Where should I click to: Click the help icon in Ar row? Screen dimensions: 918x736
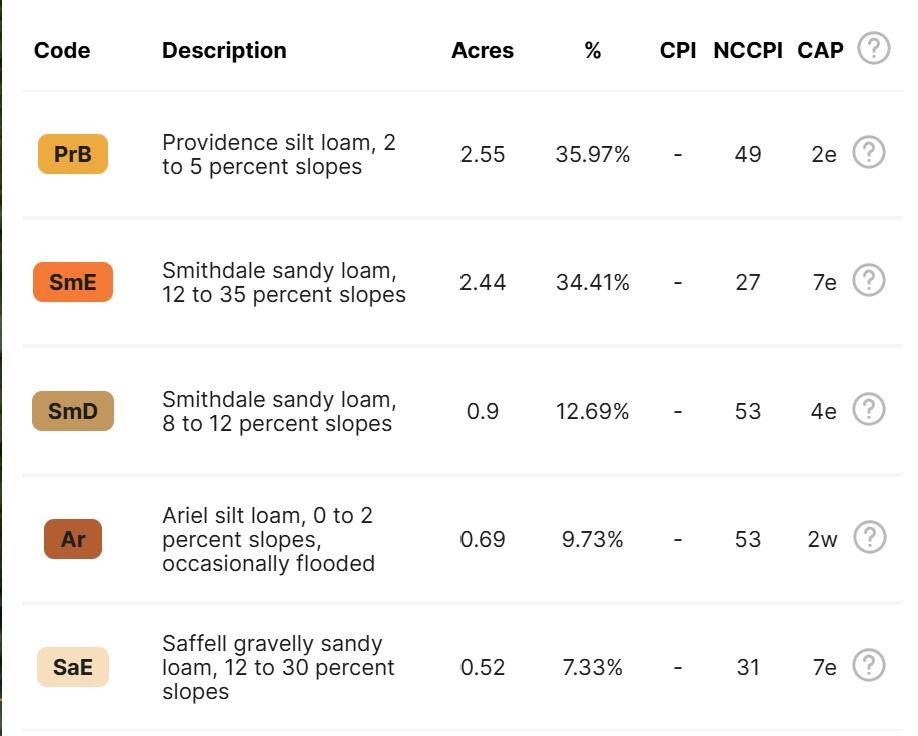(x=869, y=537)
